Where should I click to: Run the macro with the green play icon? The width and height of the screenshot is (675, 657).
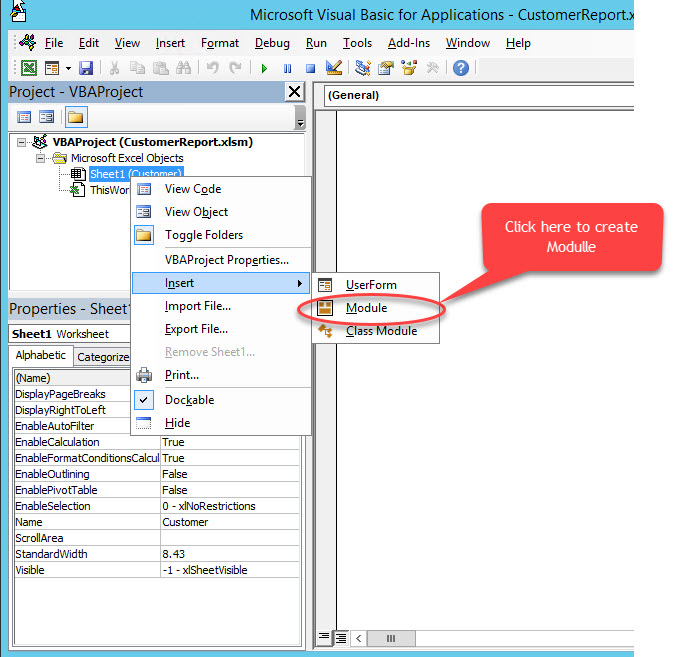click(x=264, y=68)
